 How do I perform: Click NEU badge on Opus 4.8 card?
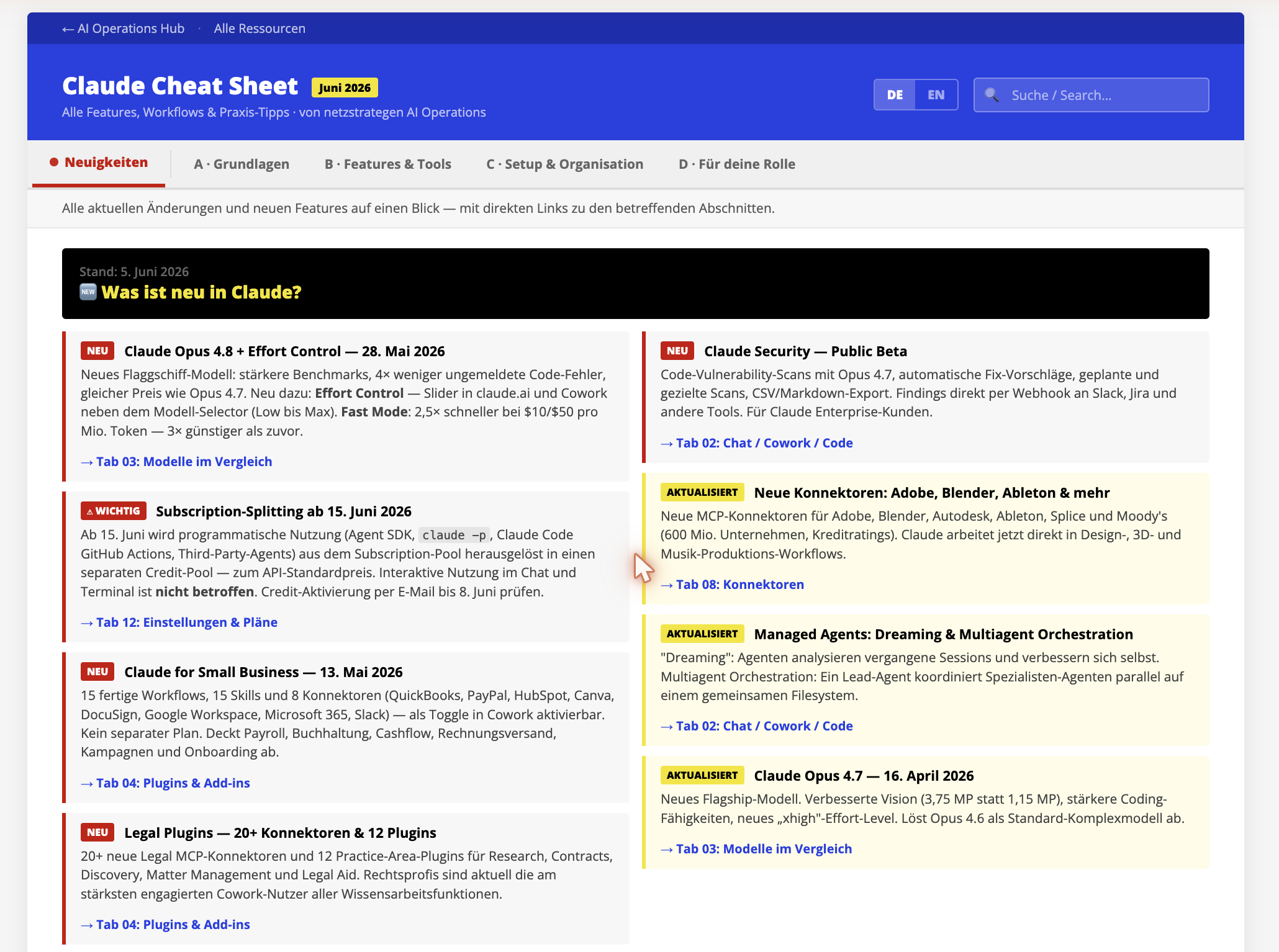97,351
